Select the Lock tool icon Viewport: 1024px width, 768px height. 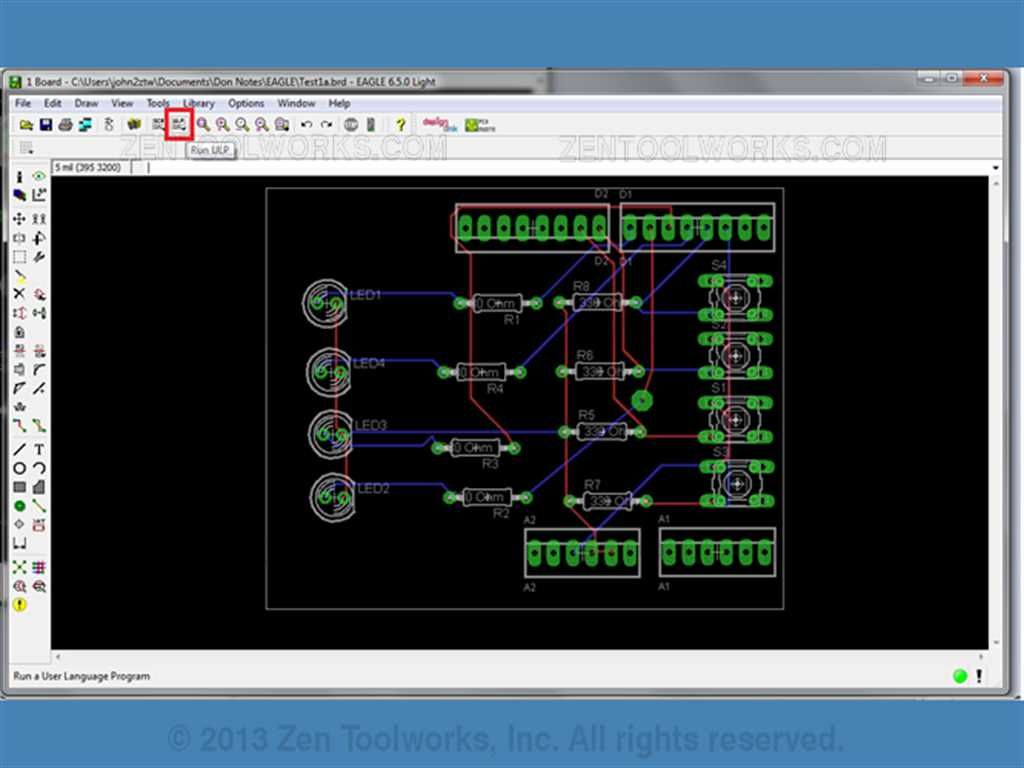pyautogui.click(x=20, y=332)
